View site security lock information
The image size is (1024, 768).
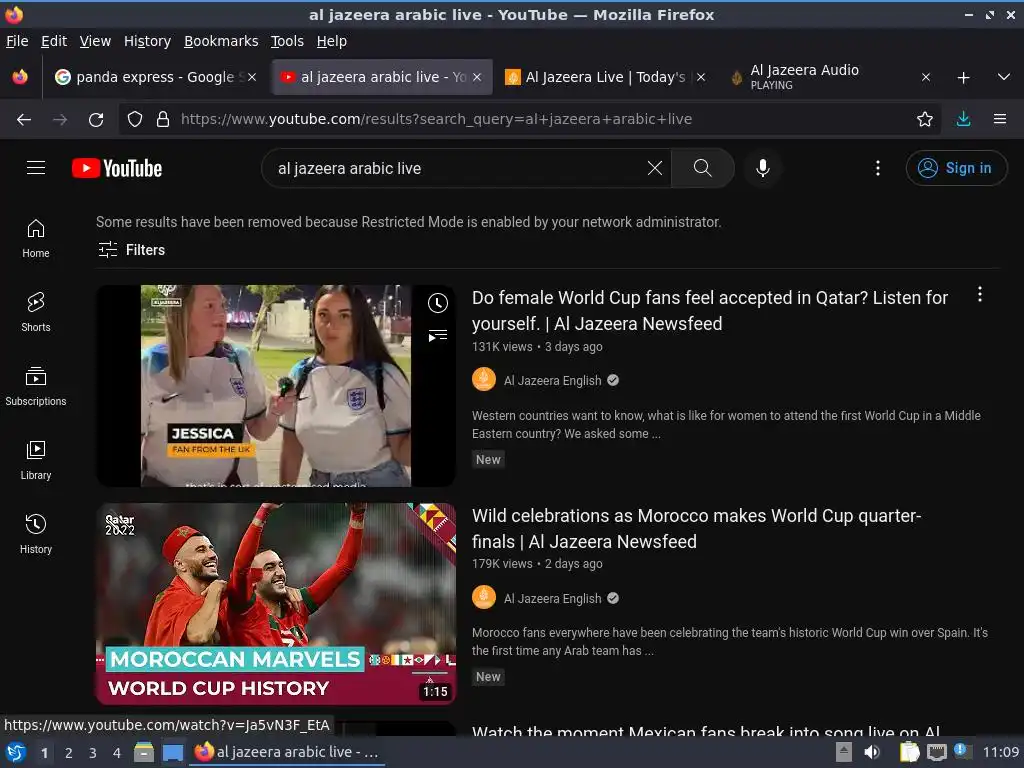163,119
